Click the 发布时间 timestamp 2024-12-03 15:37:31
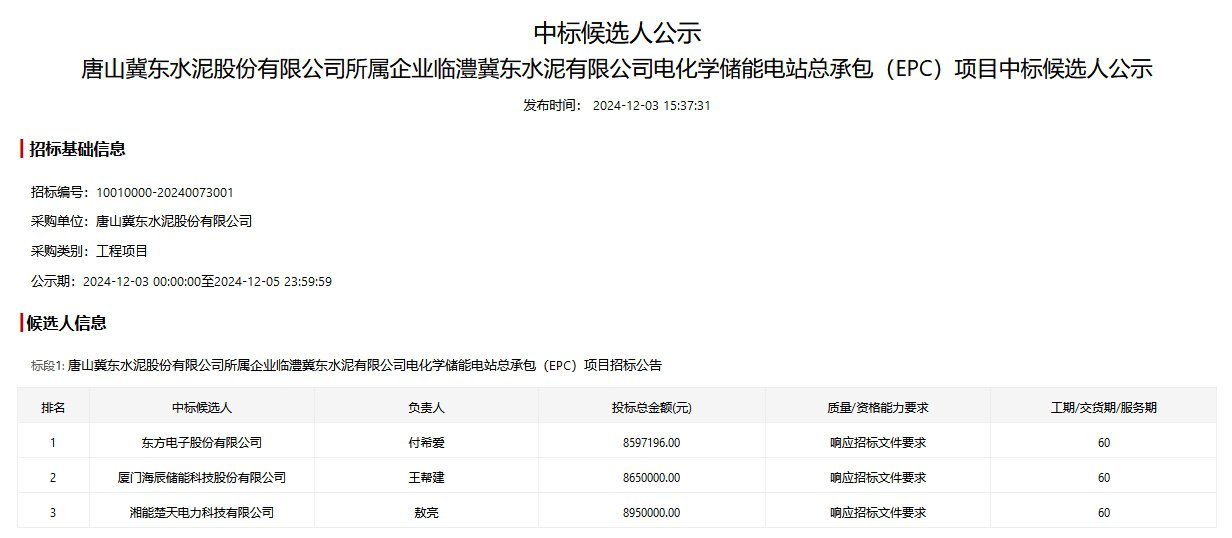1232x538 pixels. 651,106
